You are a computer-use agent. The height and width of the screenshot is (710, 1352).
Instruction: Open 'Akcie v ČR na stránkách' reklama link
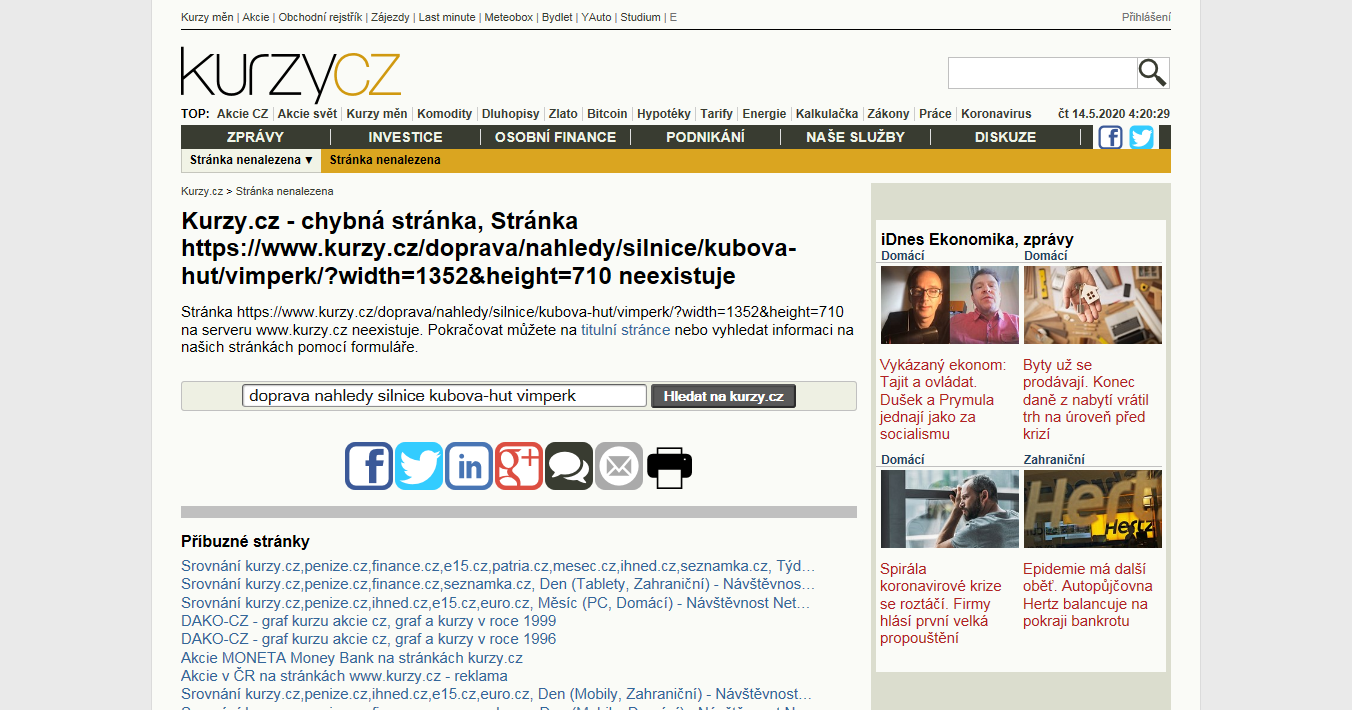[x=344, y=675]
